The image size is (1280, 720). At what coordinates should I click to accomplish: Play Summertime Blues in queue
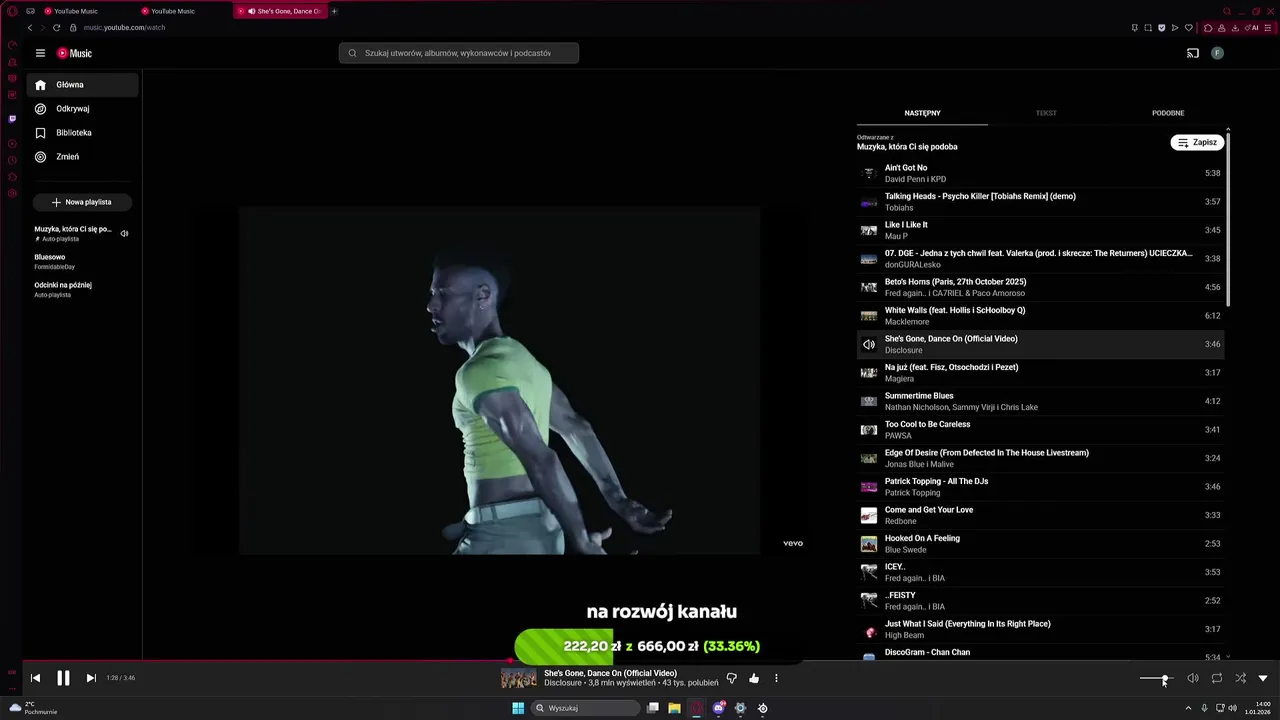point(1040,401)
